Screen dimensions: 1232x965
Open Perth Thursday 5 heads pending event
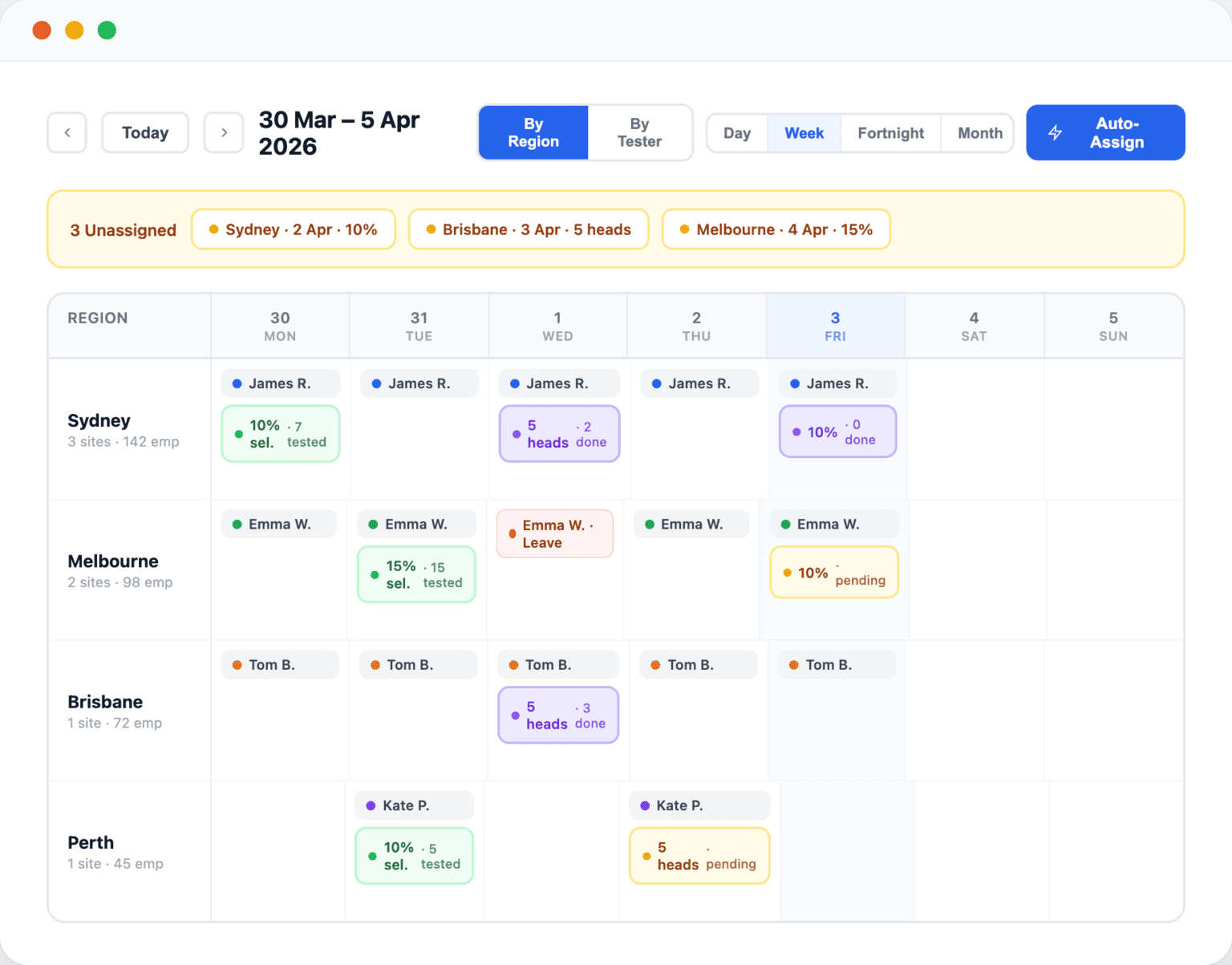pyautogui.click(x=699, y=856)
